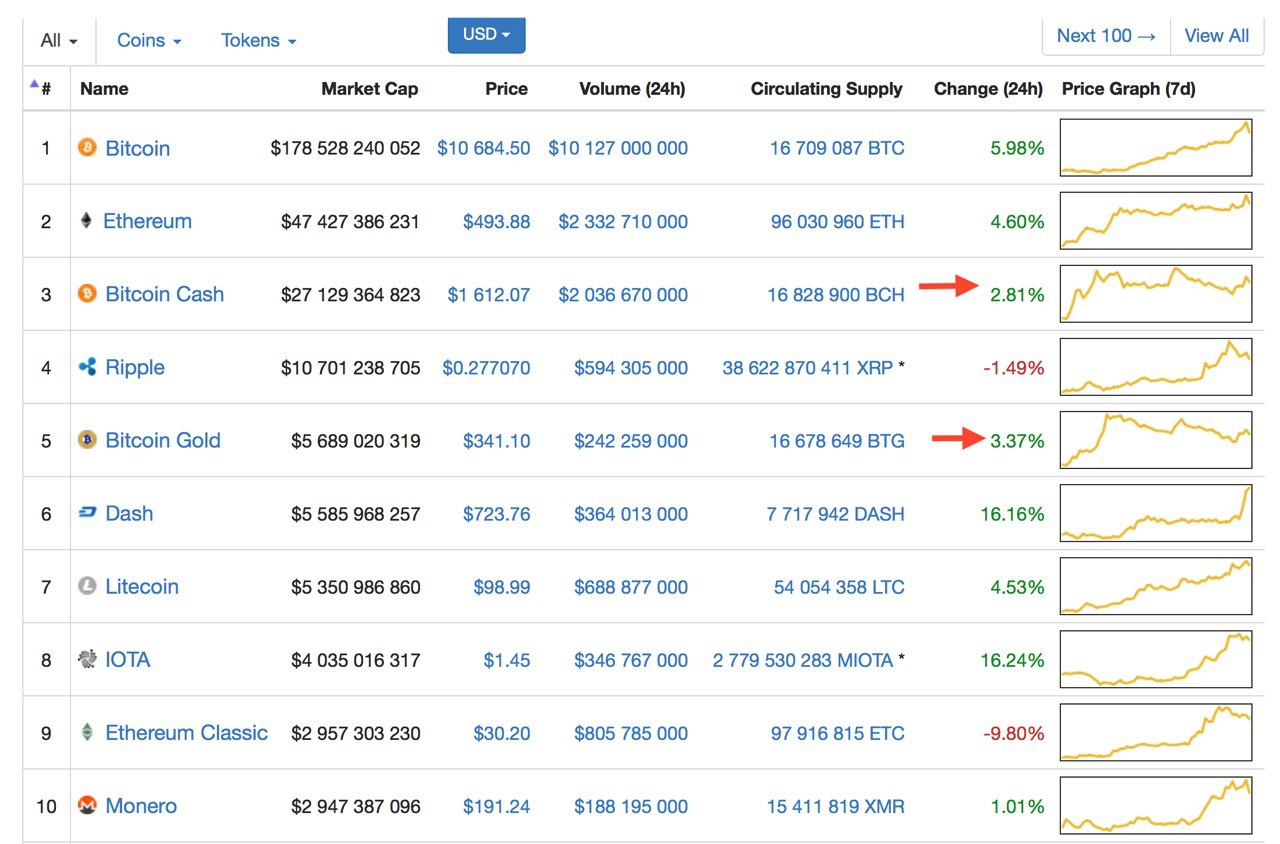Image resolution: width=1280 pixels, height=844 pixels.
Task: Click the View All button
Action: 1217,36
